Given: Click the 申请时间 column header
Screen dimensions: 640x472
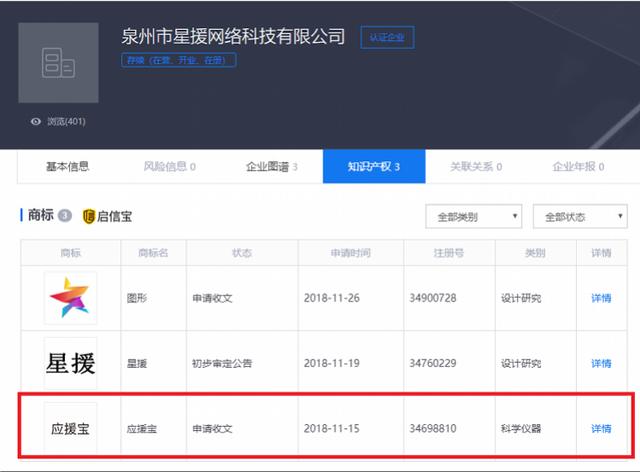Looking at the screenshot, I should pos(351,253).
